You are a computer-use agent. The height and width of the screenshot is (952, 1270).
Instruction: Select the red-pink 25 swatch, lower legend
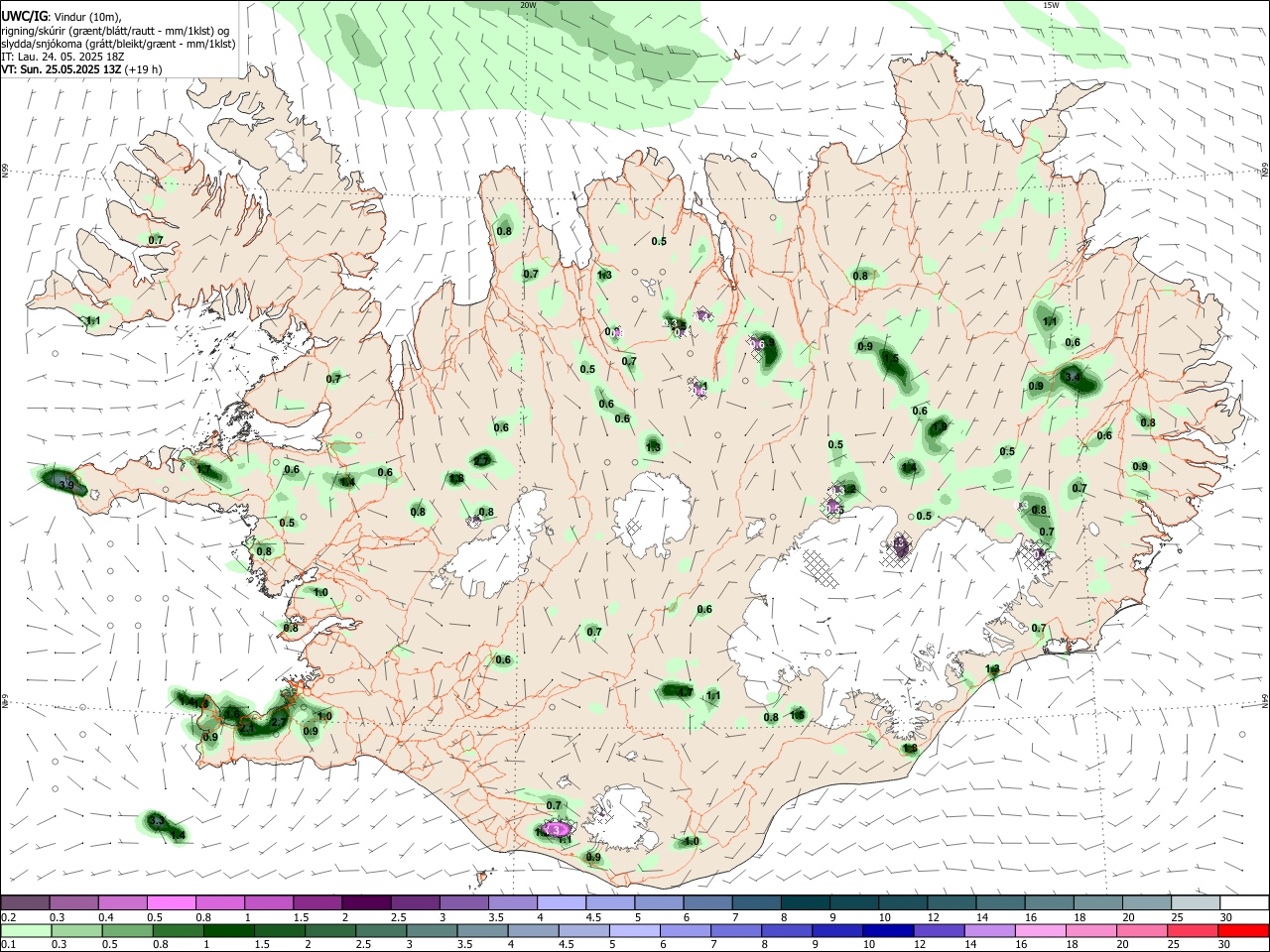(1191, 931)
